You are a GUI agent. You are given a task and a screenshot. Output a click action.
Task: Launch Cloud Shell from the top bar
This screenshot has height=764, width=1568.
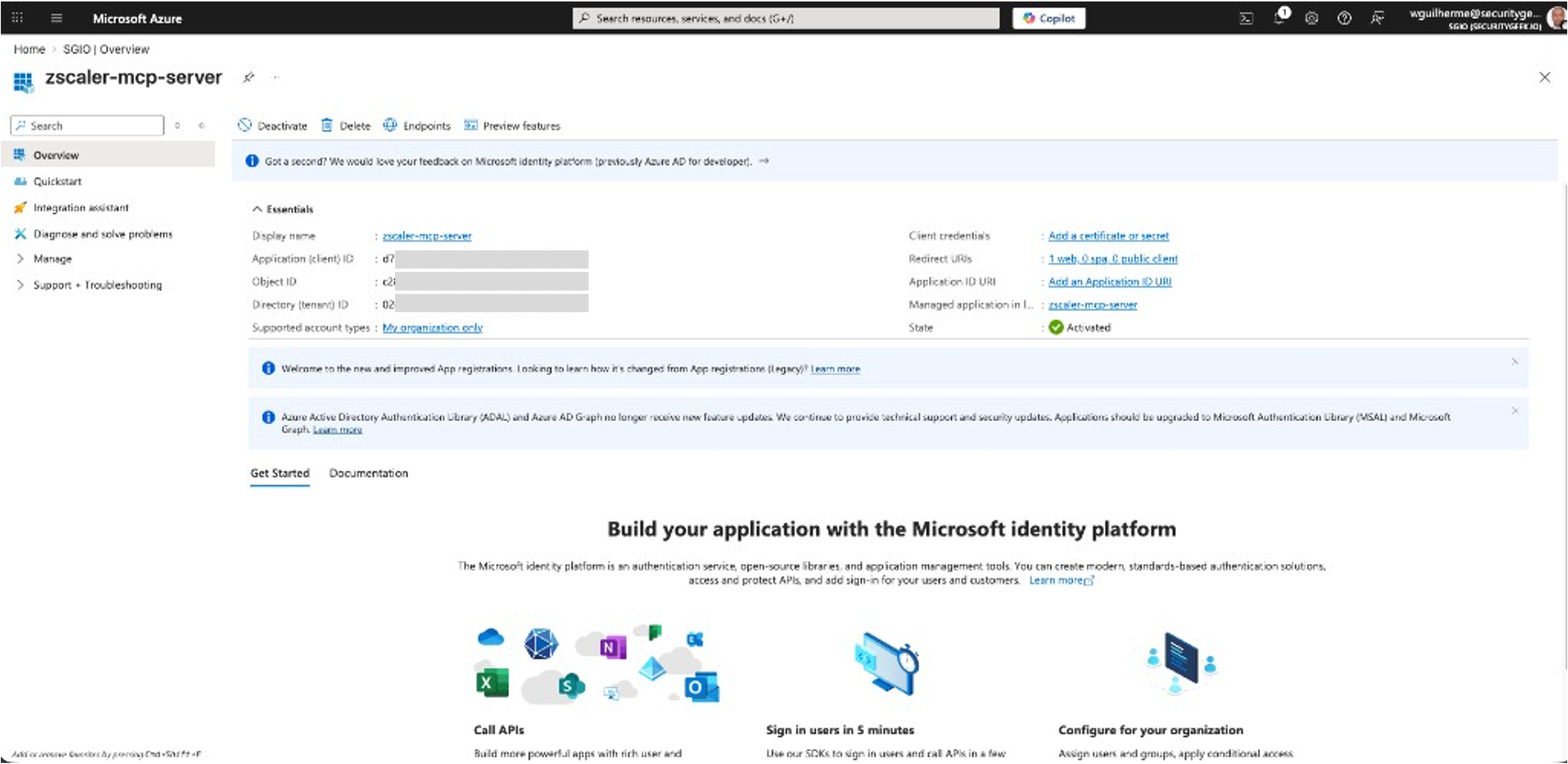click(1246, 18)
